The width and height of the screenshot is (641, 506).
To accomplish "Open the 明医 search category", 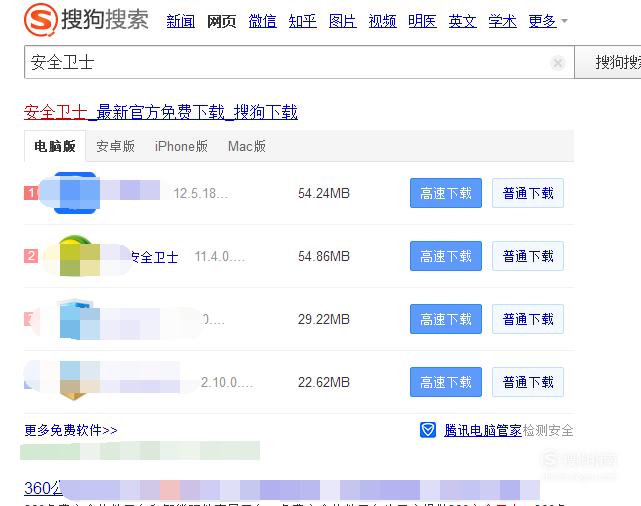I will [x=422, y=21].
